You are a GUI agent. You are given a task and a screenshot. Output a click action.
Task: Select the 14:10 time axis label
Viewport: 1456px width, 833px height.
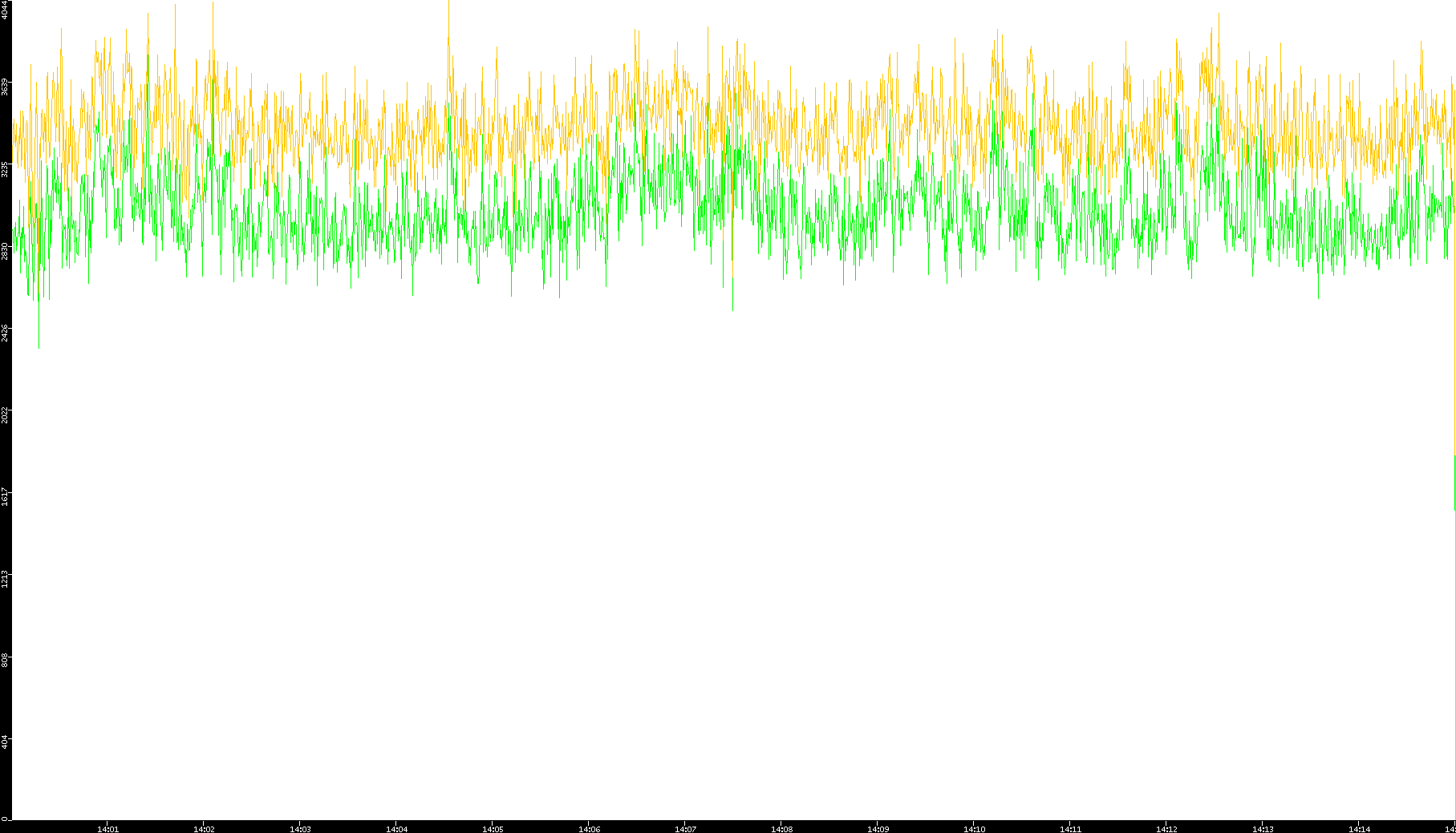(974, 829)
